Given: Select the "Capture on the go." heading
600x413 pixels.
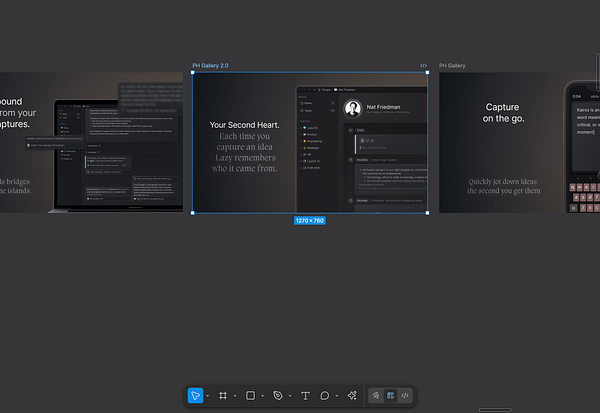Looking at the screenshot, I should pyautogui.click(x=502, y=112).
